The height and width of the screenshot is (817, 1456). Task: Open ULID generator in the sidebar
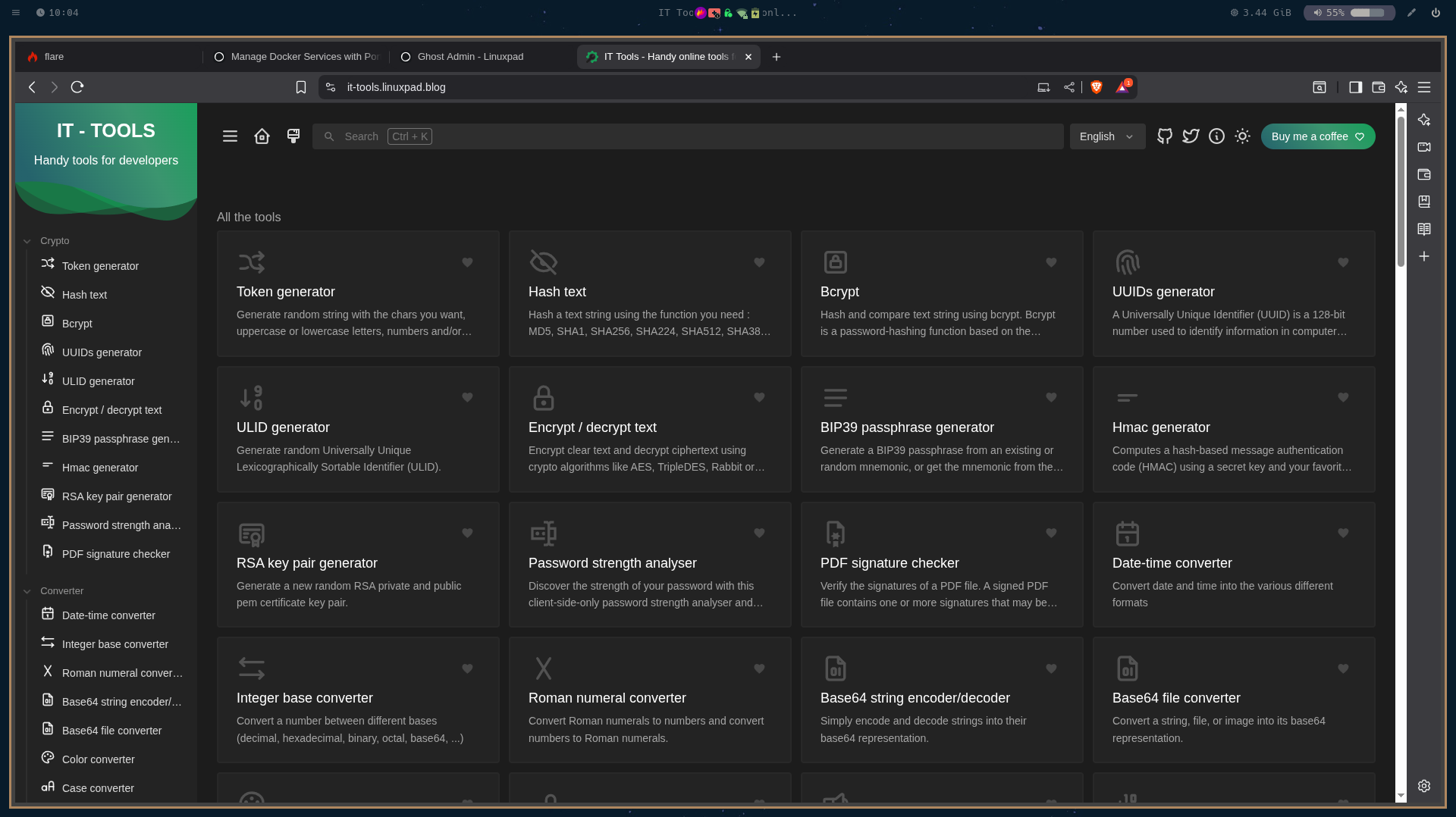pos(98,381)
